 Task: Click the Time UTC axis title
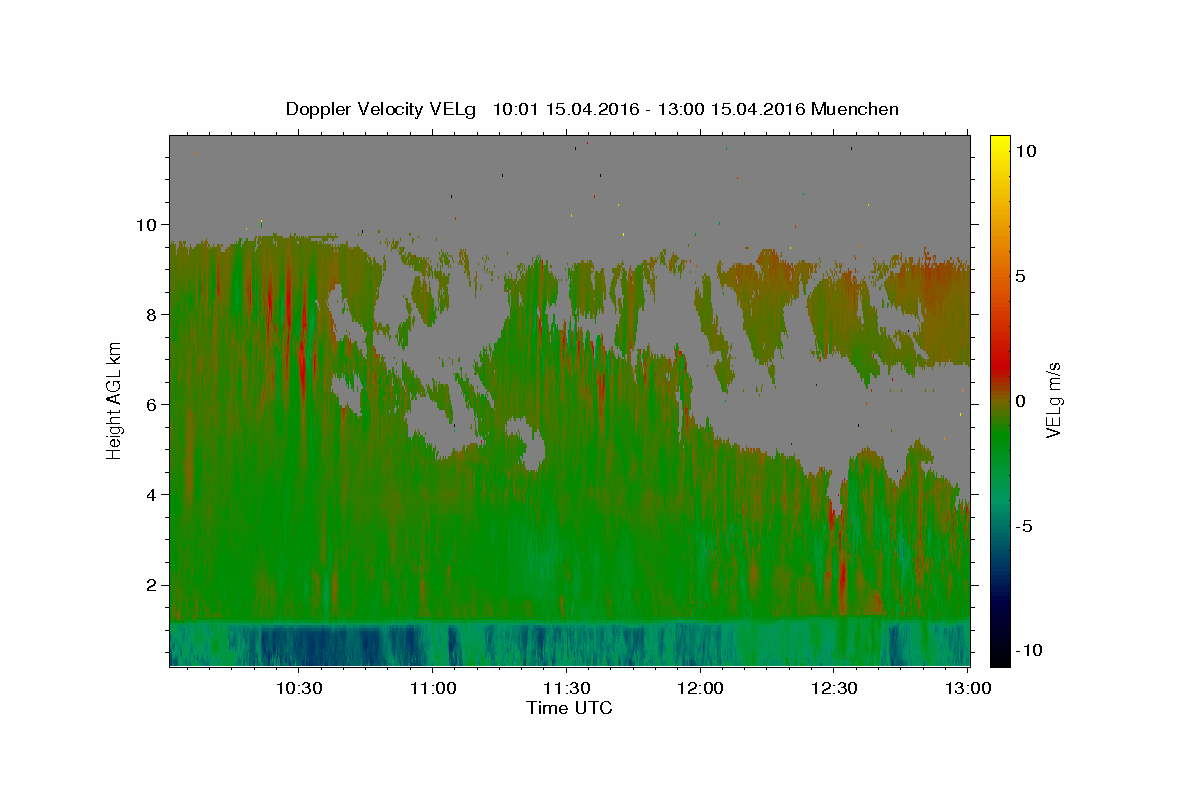pos(569,708)
